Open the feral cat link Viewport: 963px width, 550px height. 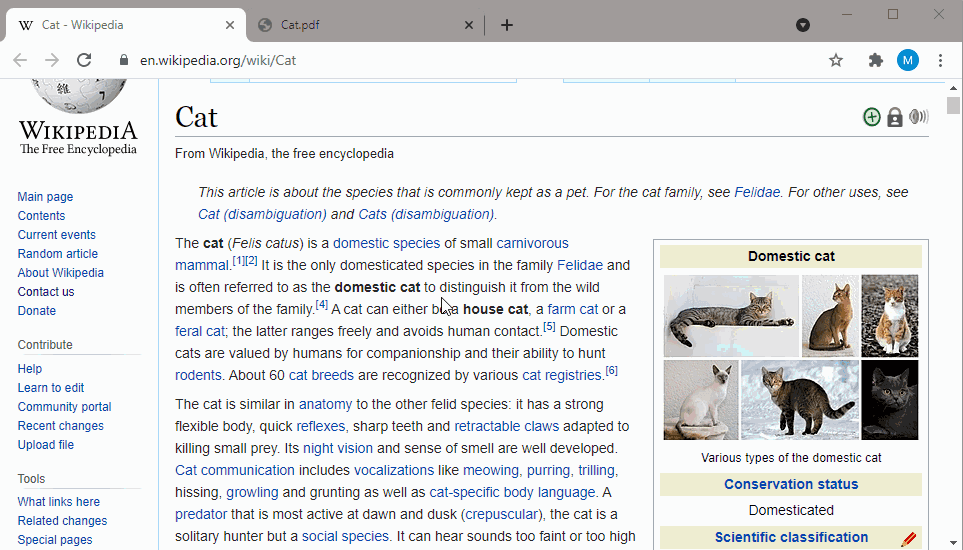pos(200,331)
